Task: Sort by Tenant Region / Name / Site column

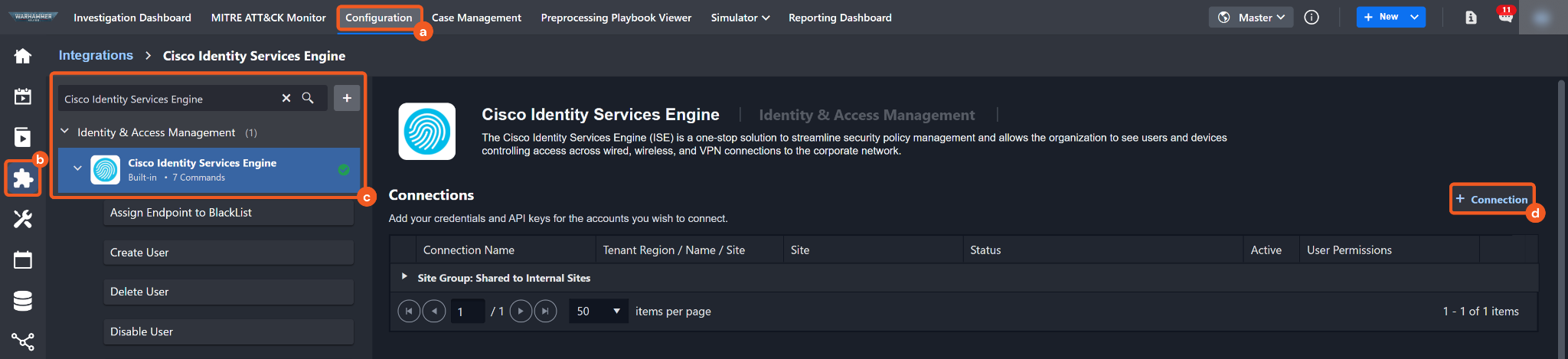Action: coord(674,250)
